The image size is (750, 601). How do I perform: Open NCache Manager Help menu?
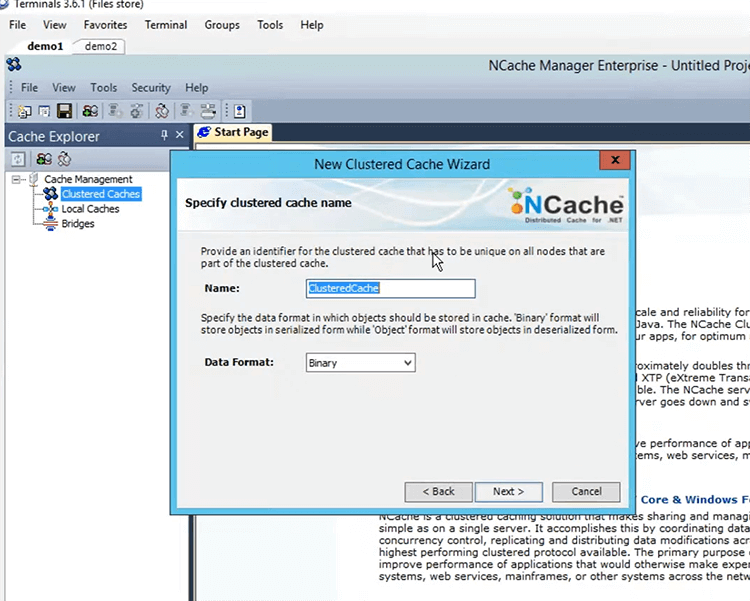click(x=197, y=88)
